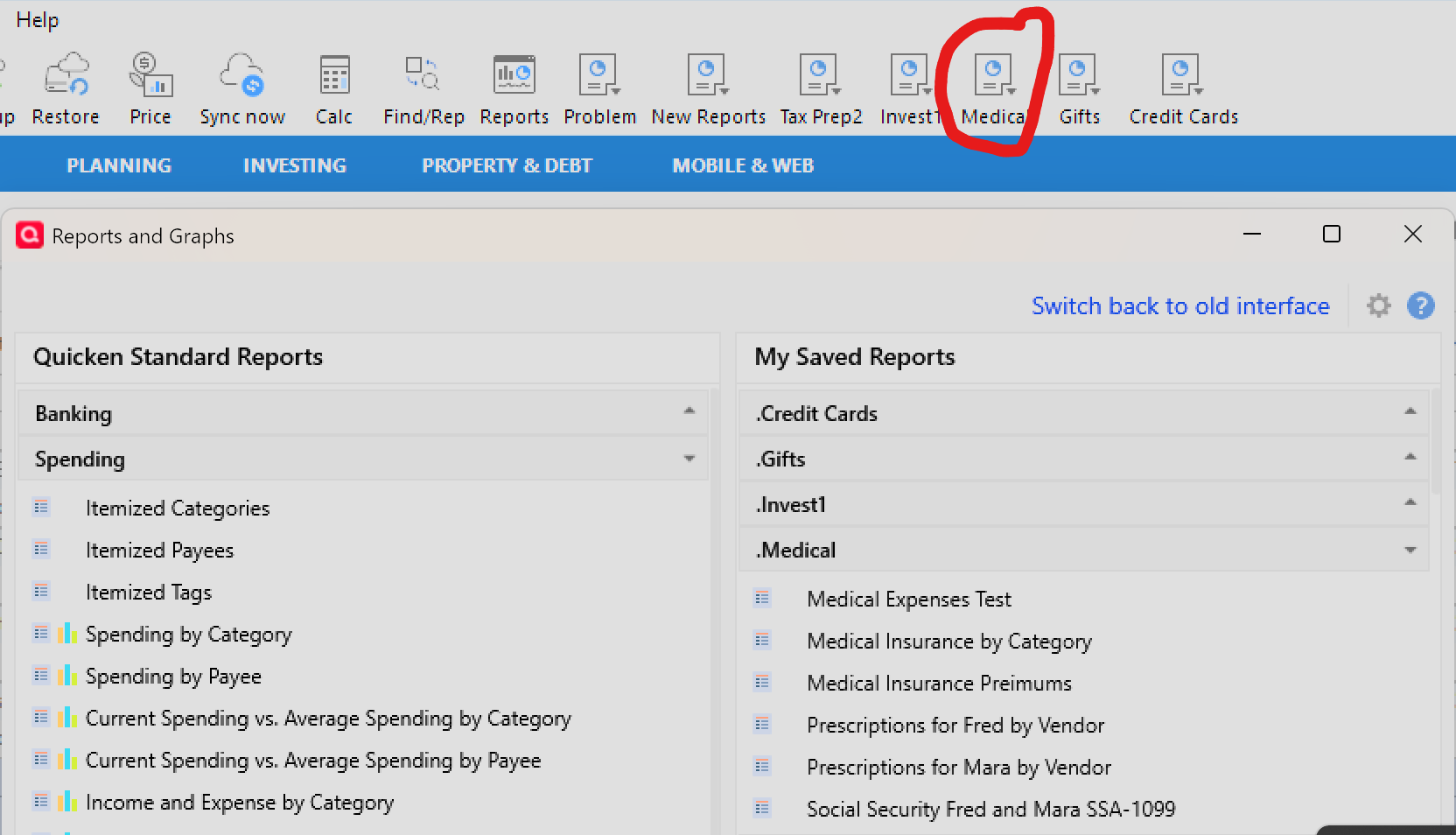Click Social Security SSA-1099 report icon
Screen dimensions: 1456x835
(x=762, y=808)
